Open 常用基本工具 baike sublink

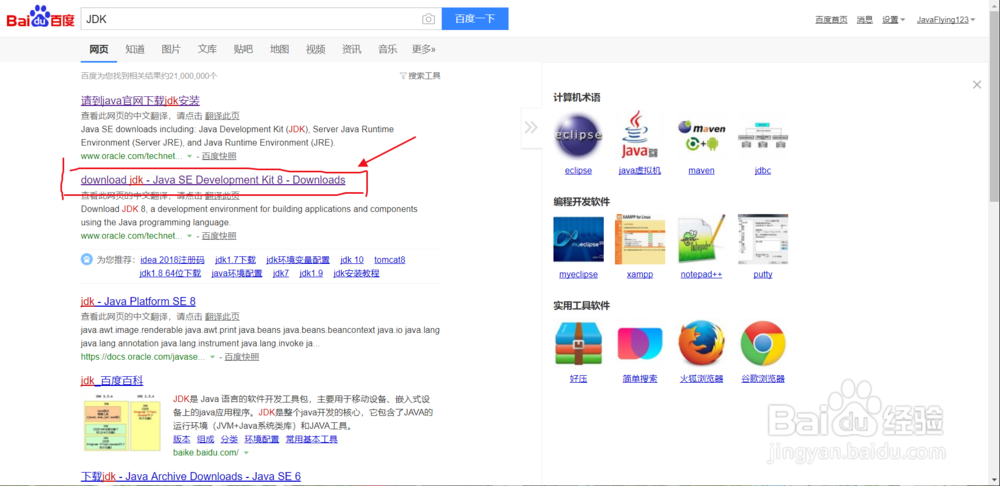point(312,439)
